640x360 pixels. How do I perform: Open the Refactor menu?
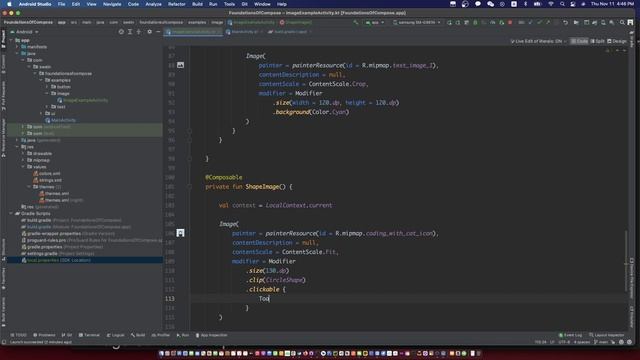click(x=177, y=4)
